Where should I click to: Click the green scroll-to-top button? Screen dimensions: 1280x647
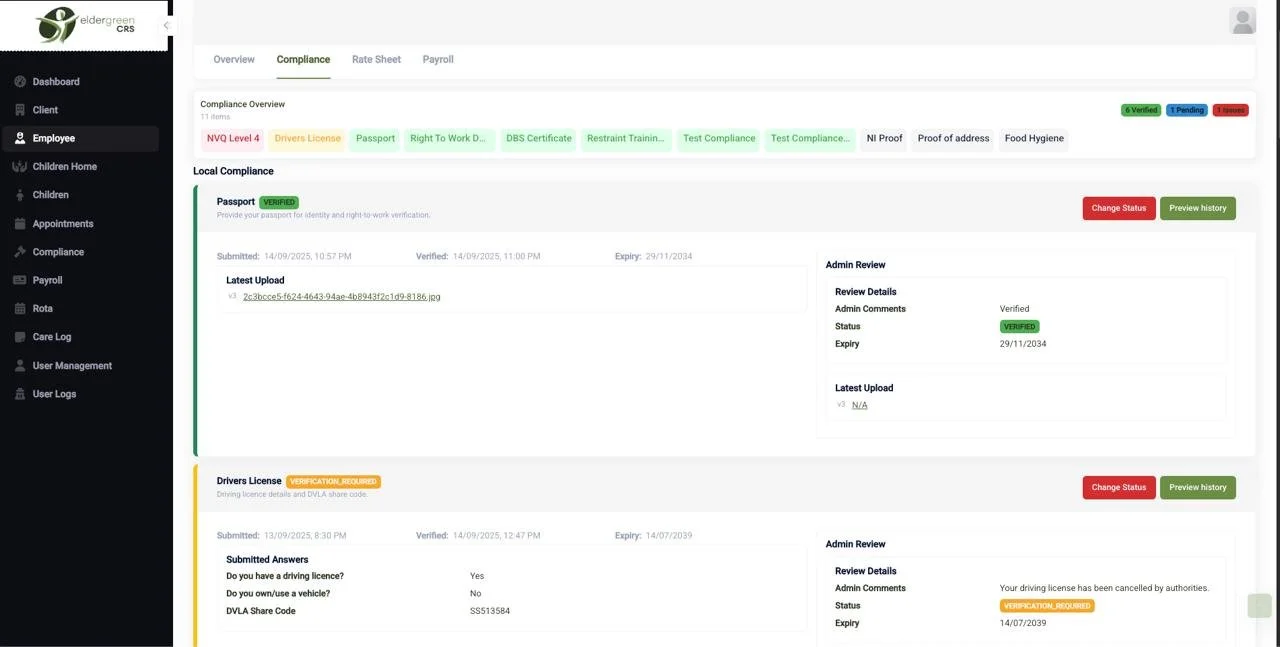point(1260,606)
